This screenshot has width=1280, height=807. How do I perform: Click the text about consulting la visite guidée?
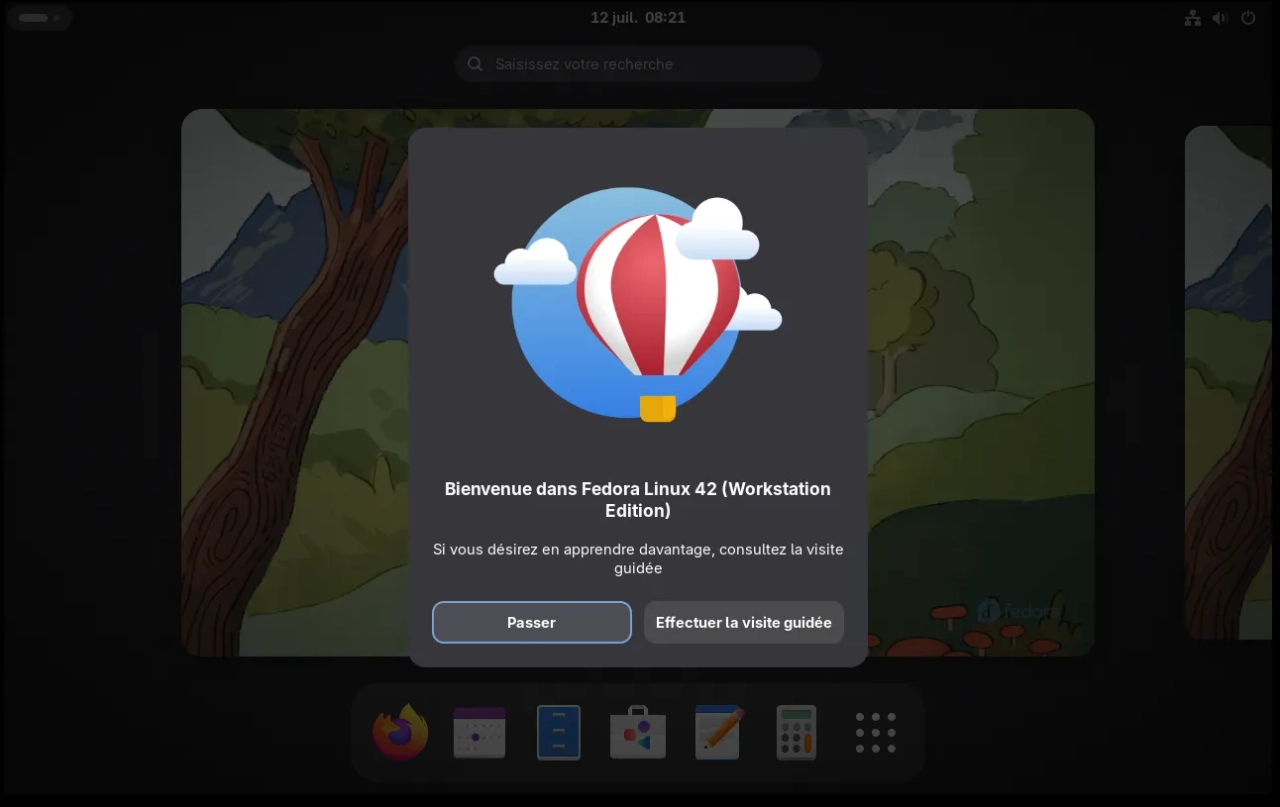coord(638,559)
